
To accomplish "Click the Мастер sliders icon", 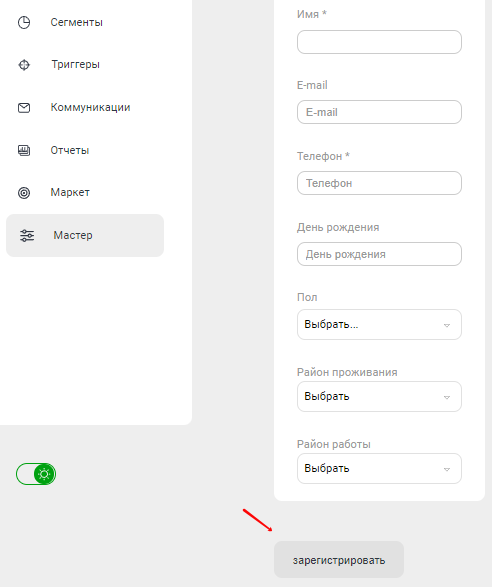I will pyautogui.click(x=27, y=235).
